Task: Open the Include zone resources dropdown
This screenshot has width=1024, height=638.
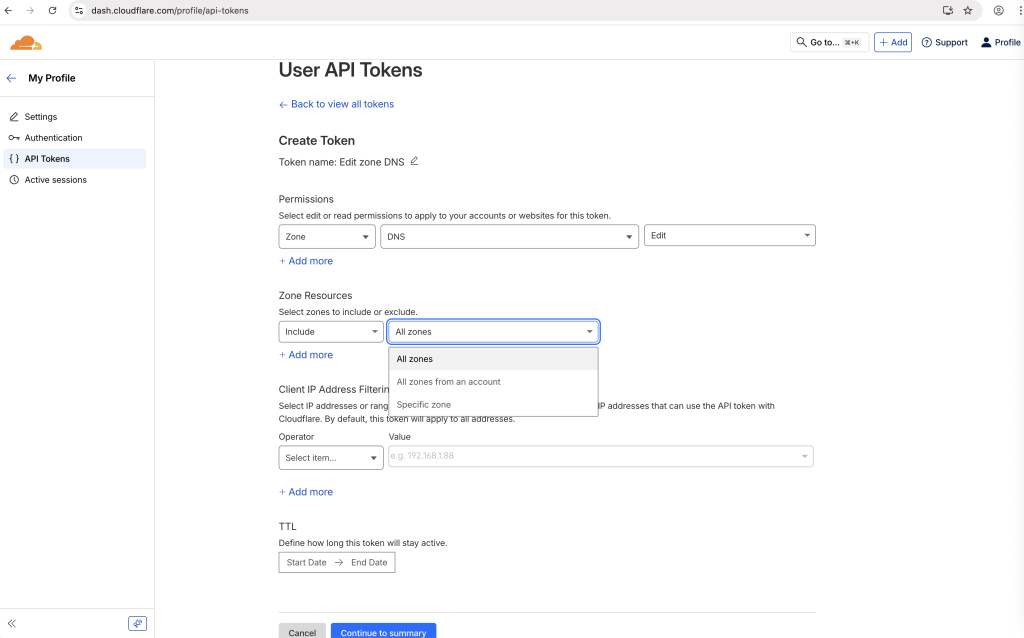Action: tap(331, 332)
